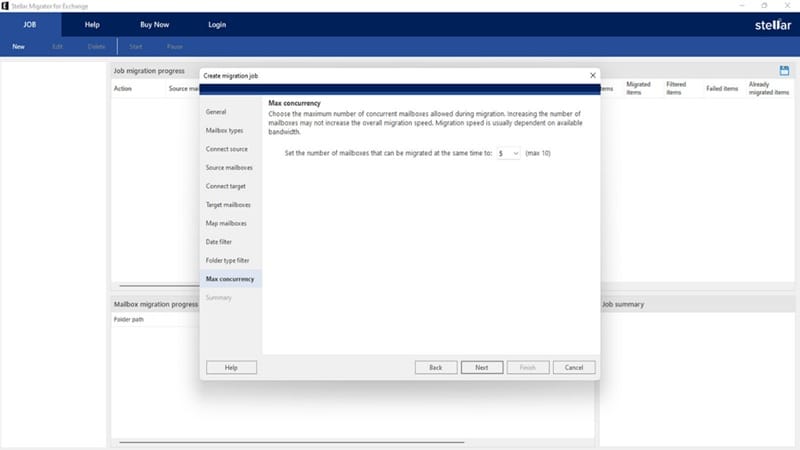The height and width of the screenshot is (450, 800).
Task: Click the mailbox progress horizontal scrollbar
Action: pos(291,442)
